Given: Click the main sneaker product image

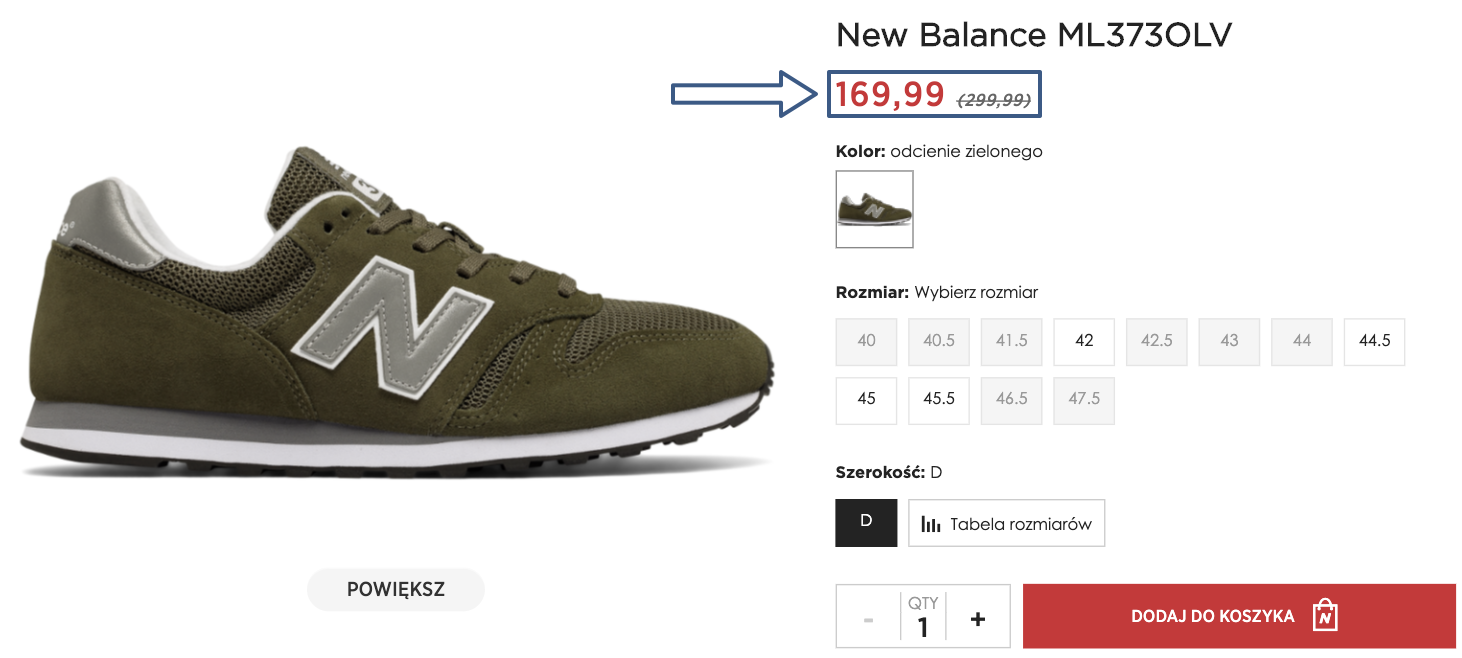Looking at the screenshot, I should (x=395, y=315).
